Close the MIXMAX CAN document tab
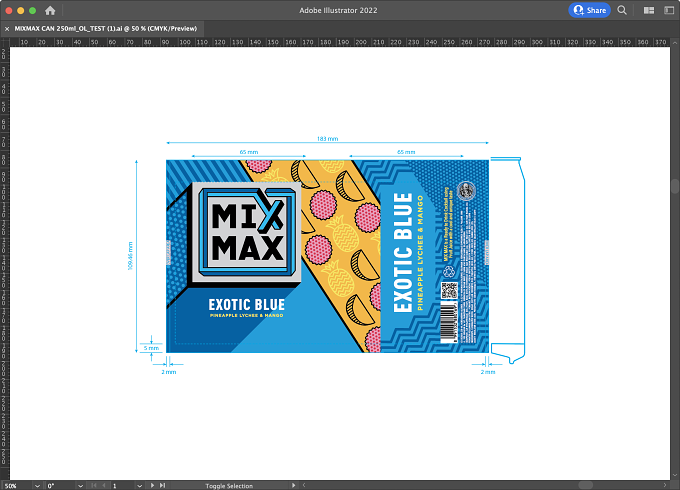 pos(7,29)
